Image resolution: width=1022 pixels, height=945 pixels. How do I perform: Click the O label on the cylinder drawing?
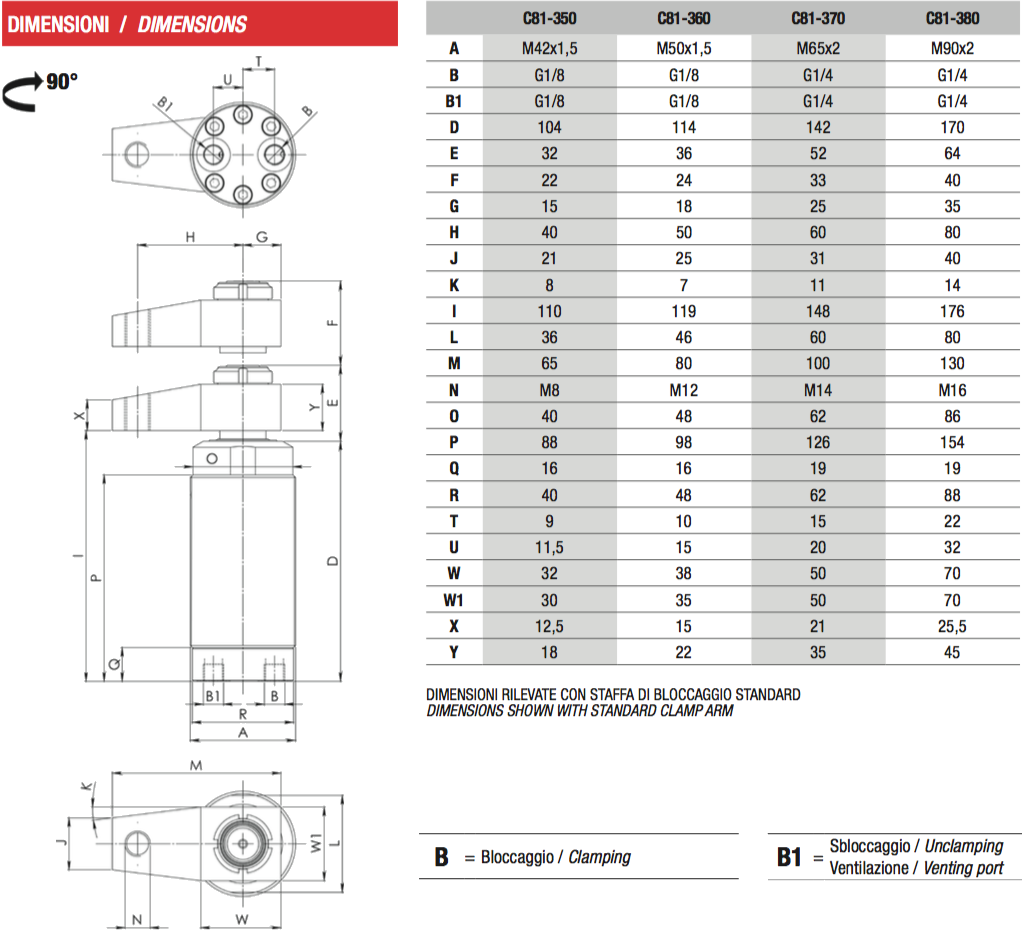tap(212, 459)
